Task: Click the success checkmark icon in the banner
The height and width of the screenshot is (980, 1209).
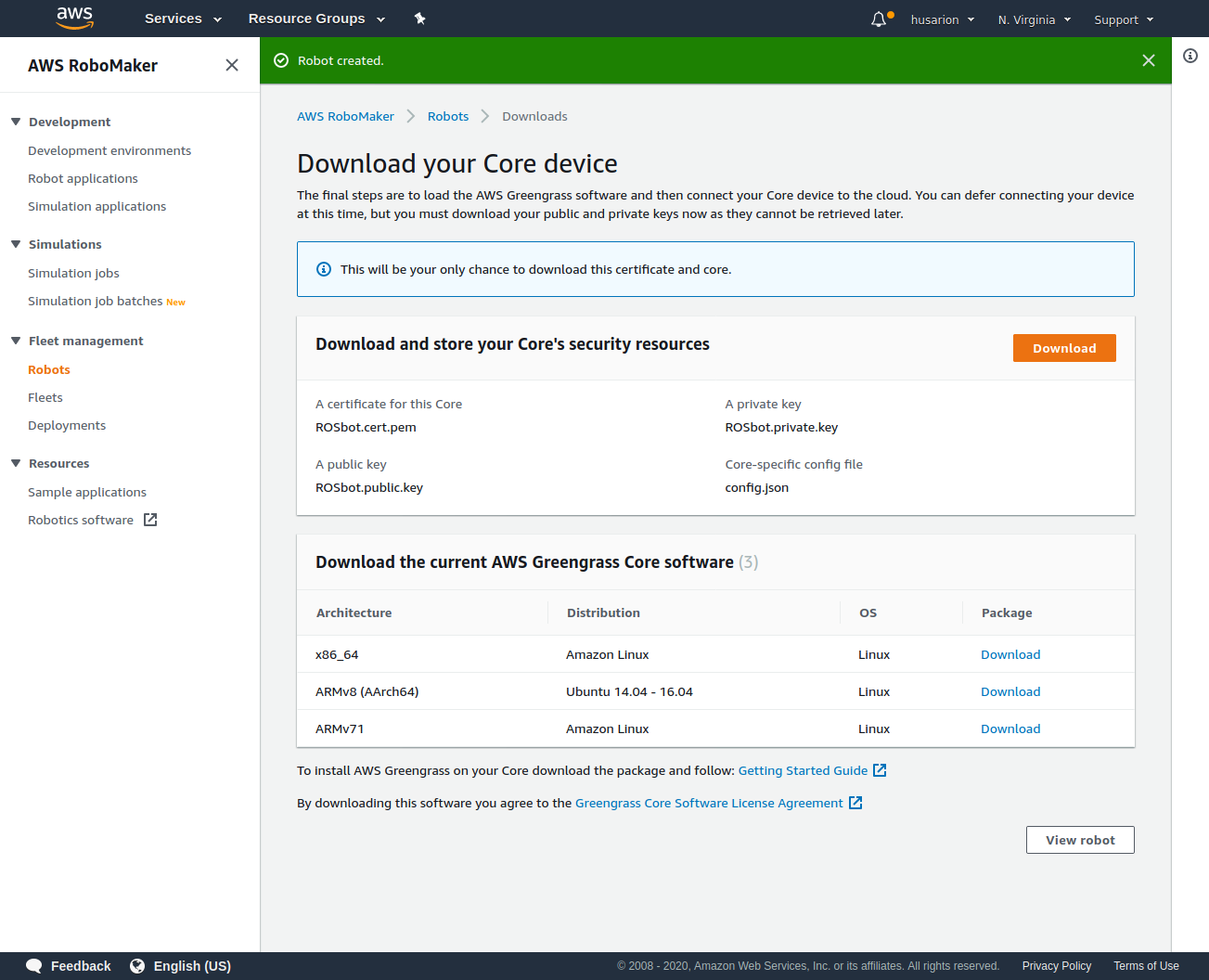Action: click(281, 60)
